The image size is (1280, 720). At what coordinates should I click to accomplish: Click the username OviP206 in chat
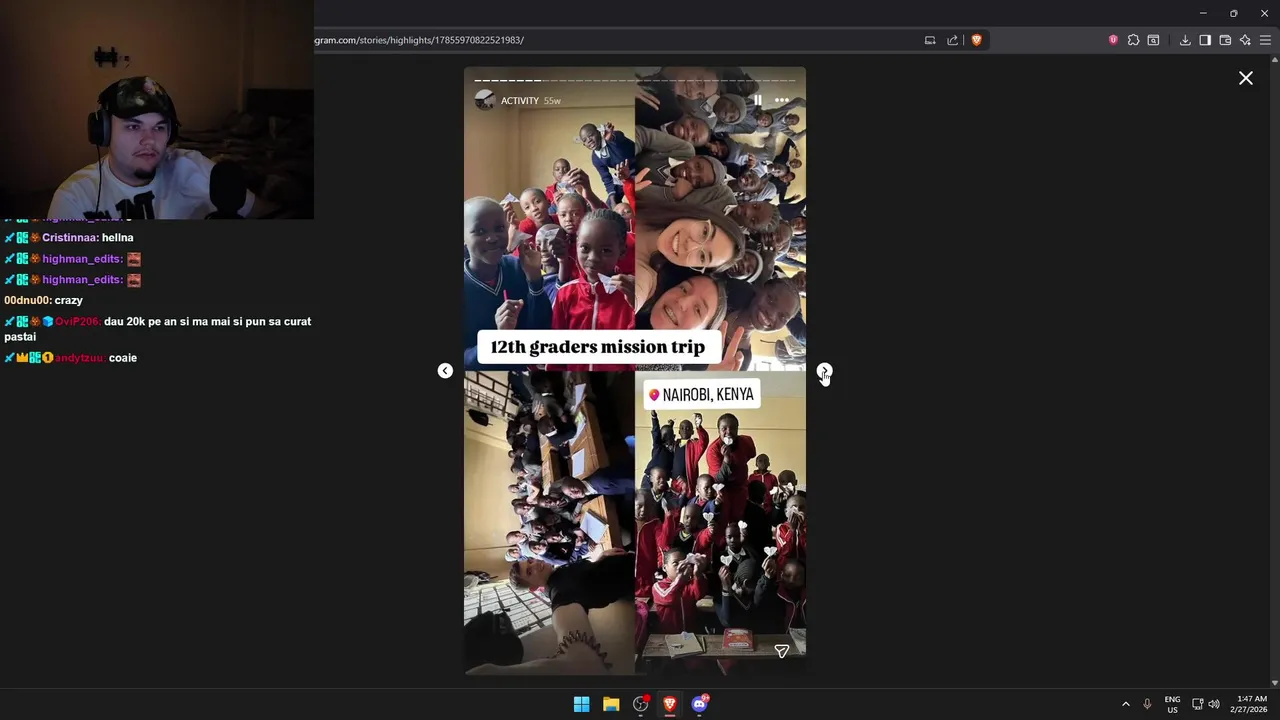tap(77, 322)
